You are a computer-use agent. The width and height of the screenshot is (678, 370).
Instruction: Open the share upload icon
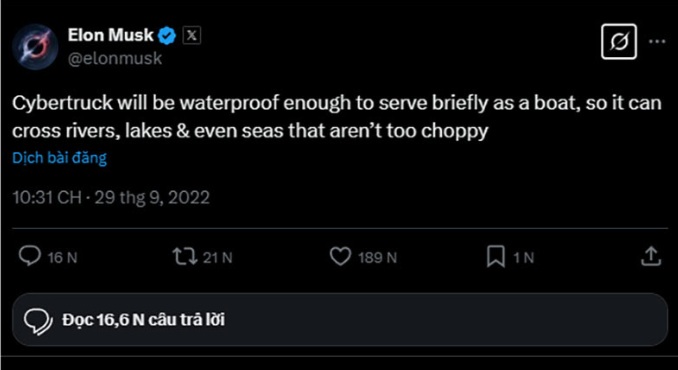click(x=651, y=256)
